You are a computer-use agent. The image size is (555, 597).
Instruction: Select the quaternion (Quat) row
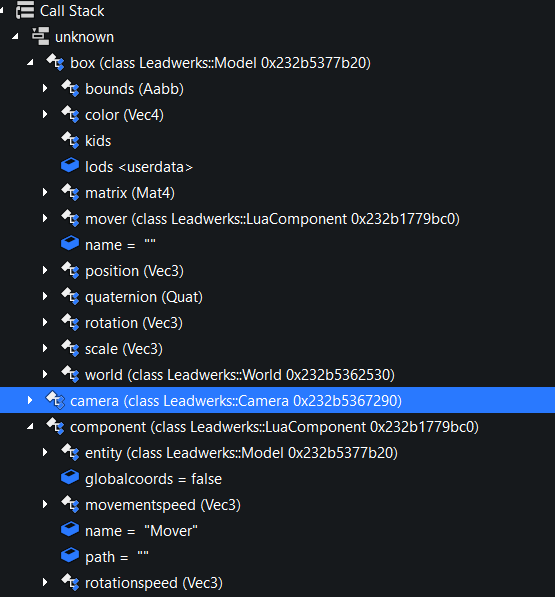point(278,297)
